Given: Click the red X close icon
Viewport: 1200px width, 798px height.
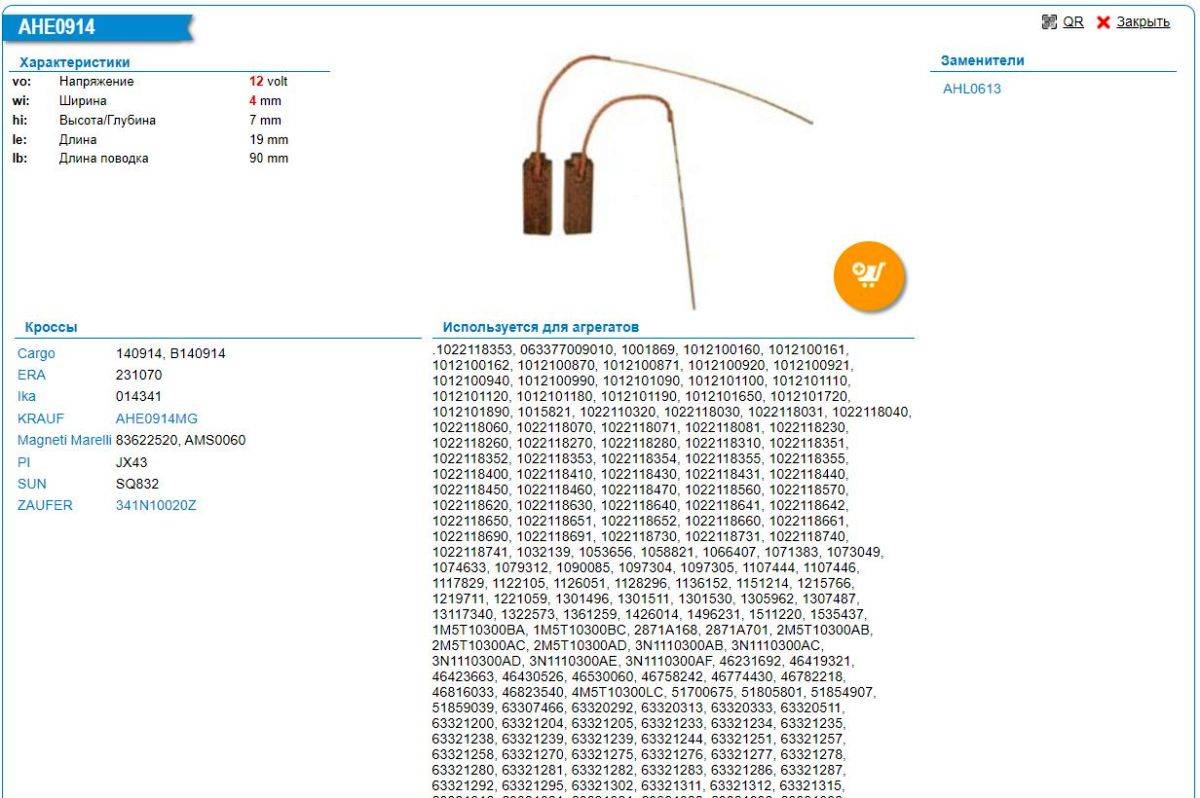Looking at the screenshot, I should click(x=1103, y=22).
